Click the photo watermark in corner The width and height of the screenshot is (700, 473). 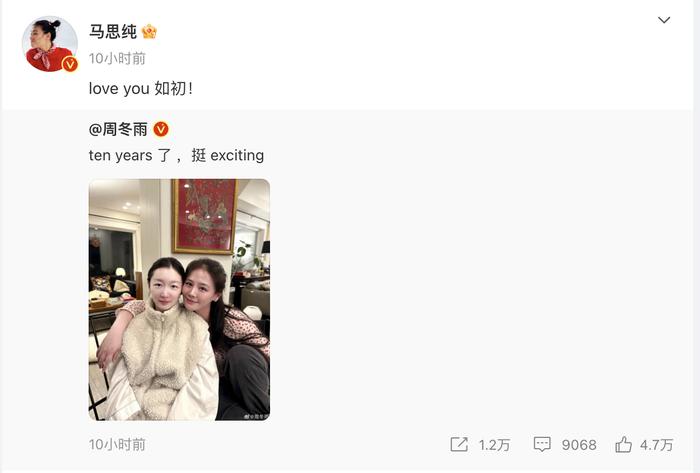click(x=256, y=416)
